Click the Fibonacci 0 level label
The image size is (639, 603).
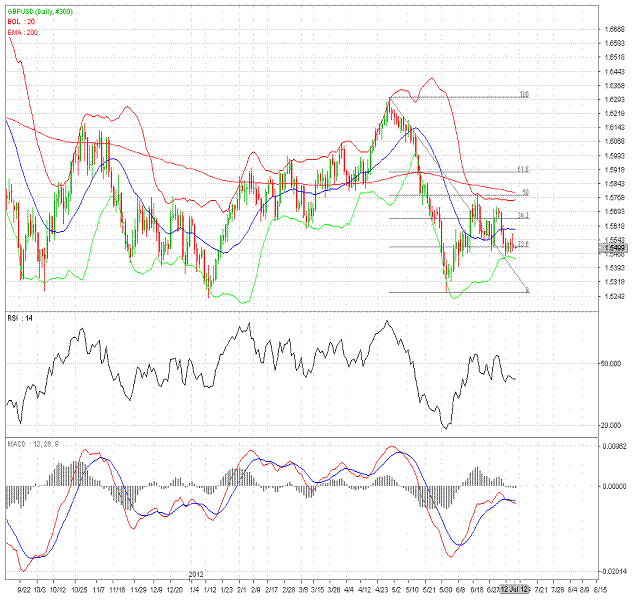coord(526,290)
